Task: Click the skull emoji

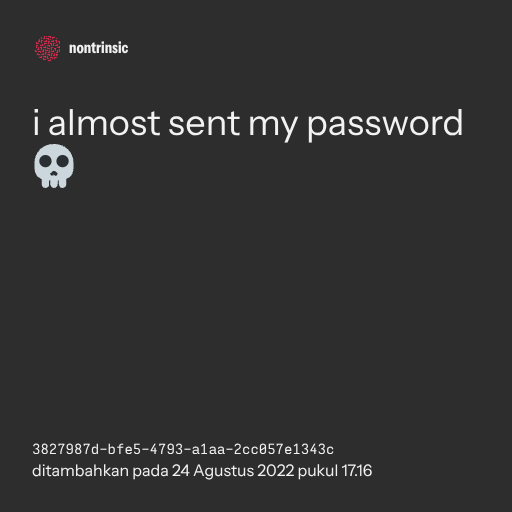Action: tap(54, 166)
